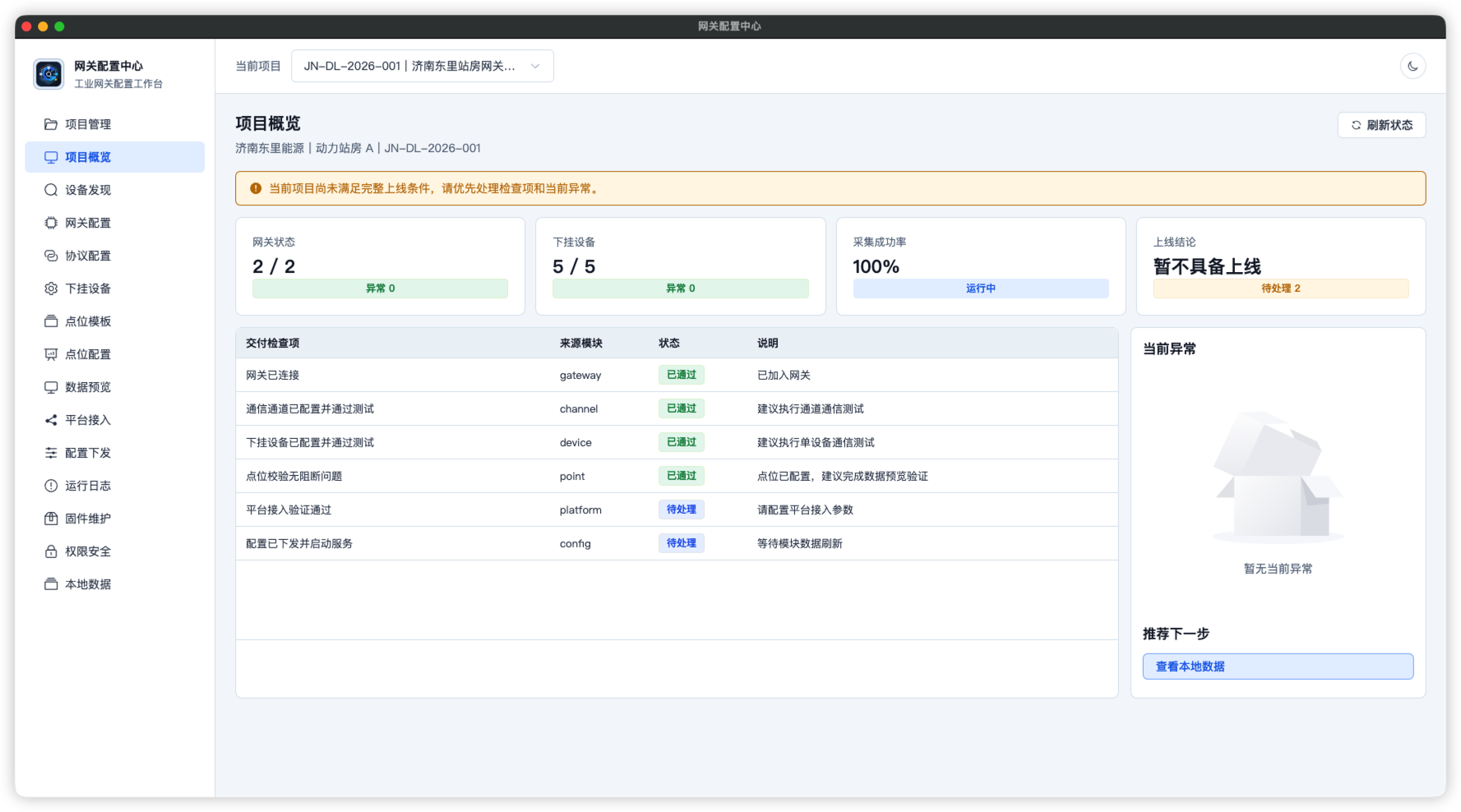Click the 已通过 badge in the point row
Image resolution: width=1461 pixels, height=812 pixels.
click(681, 476)
